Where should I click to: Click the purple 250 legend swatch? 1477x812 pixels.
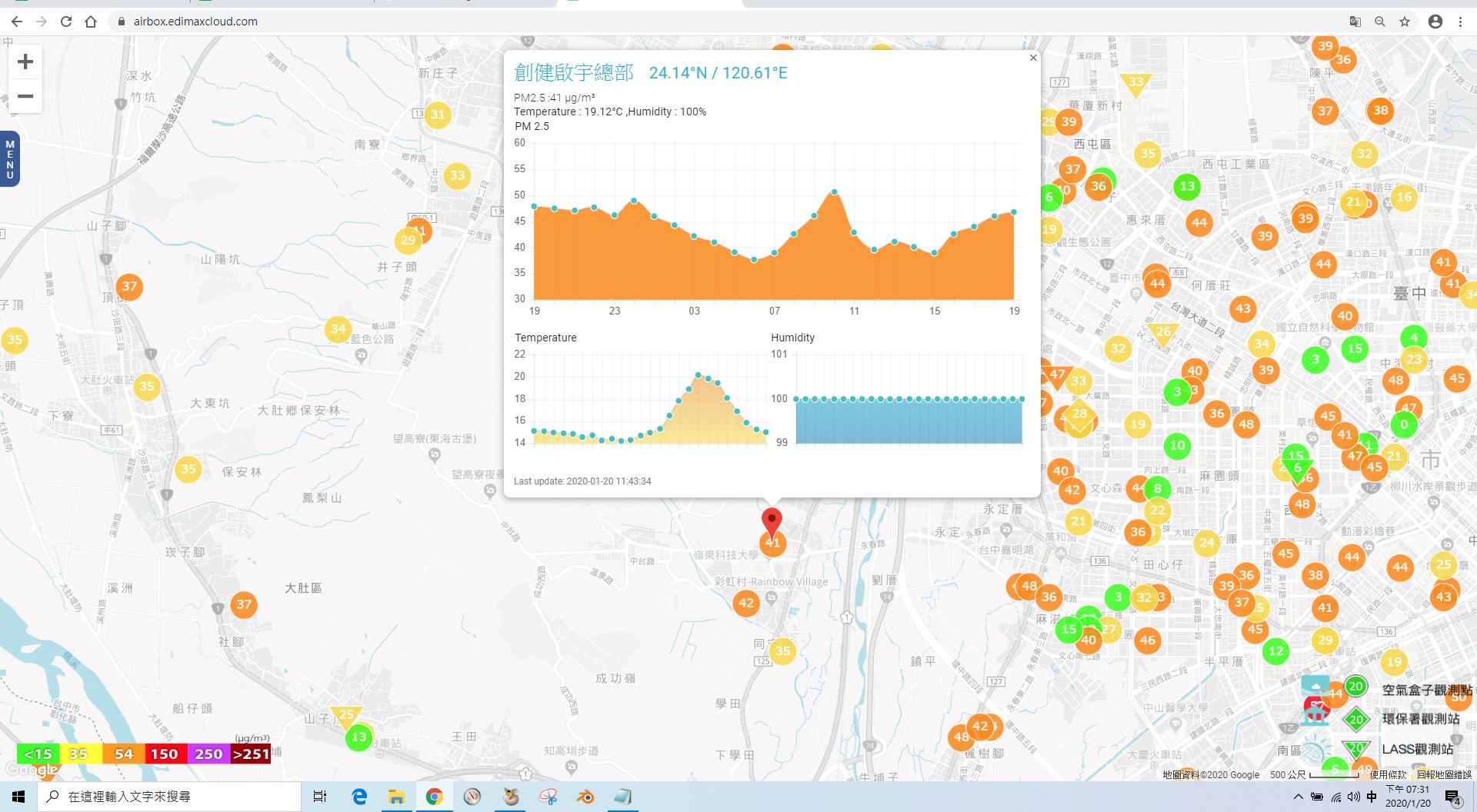(x=208, y=754)
